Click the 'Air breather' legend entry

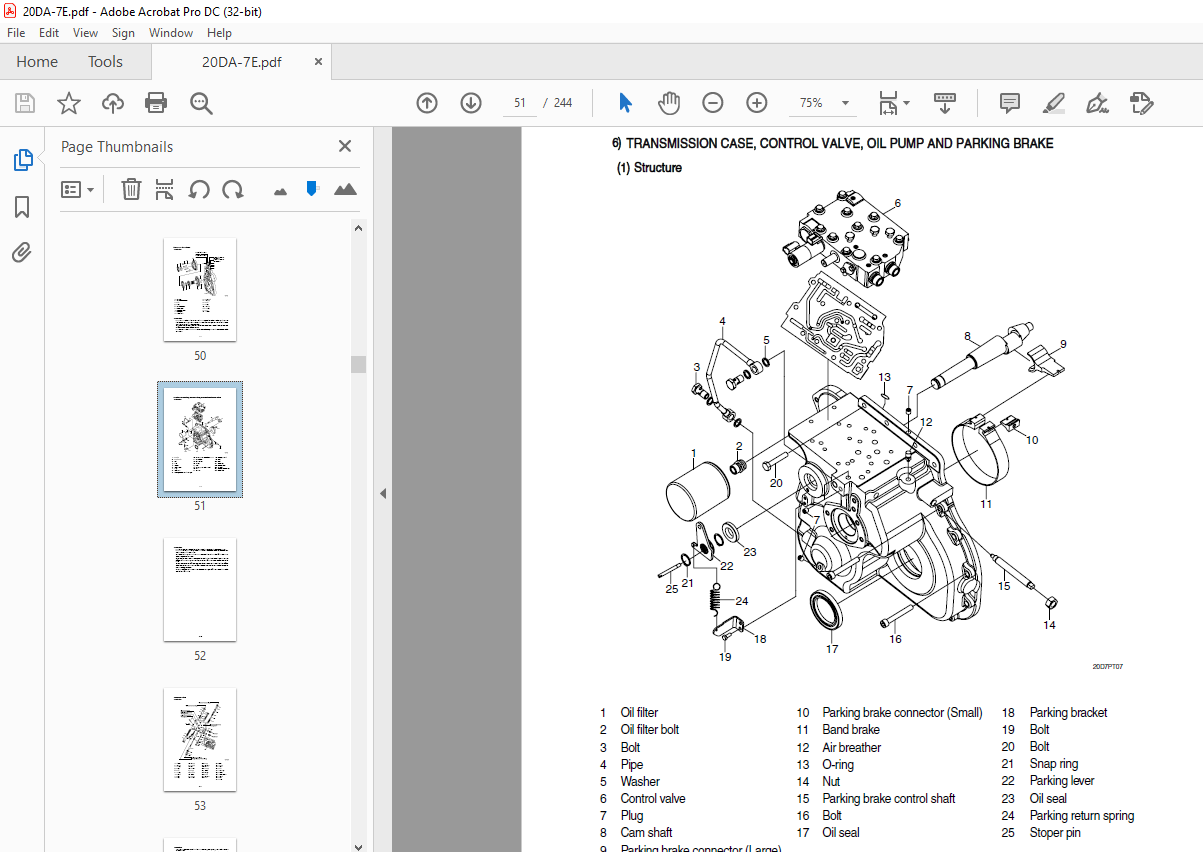click(x=852, y=747)
